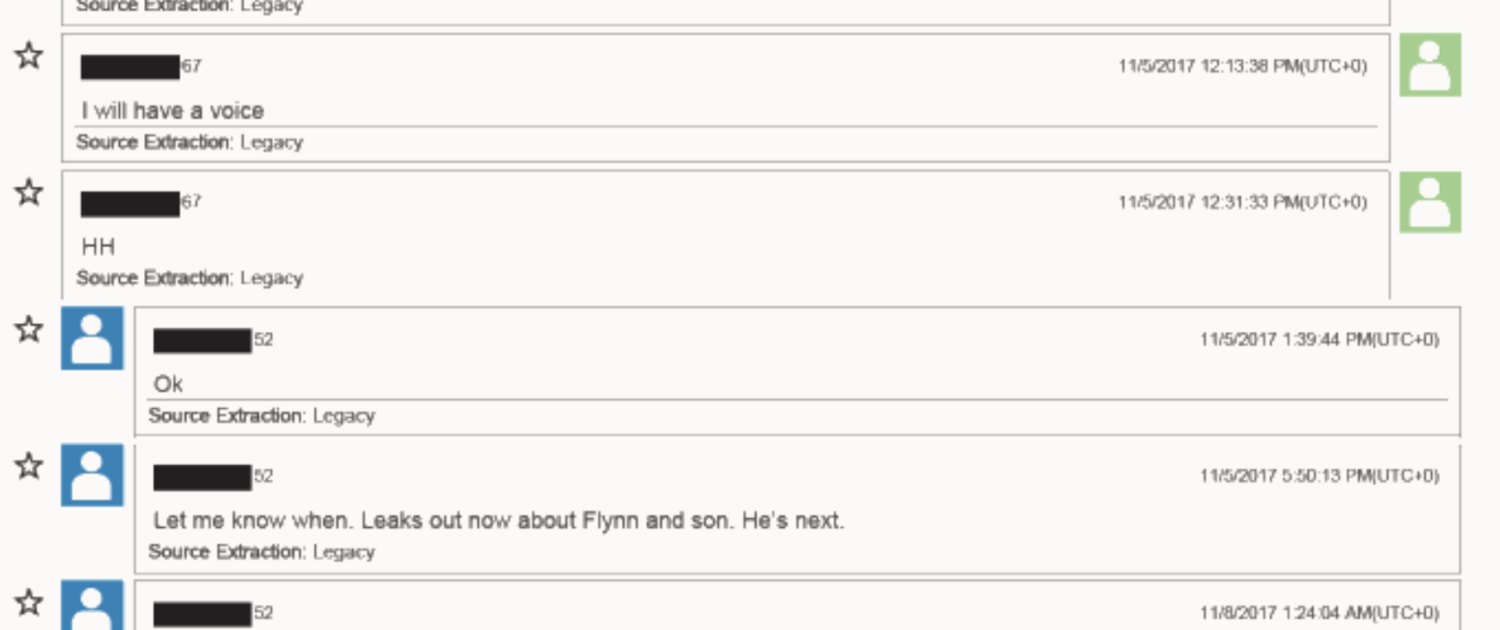Click the "HH" message text
The width and height of the screenshot is (1500, 630).
[x=99, y=246]
